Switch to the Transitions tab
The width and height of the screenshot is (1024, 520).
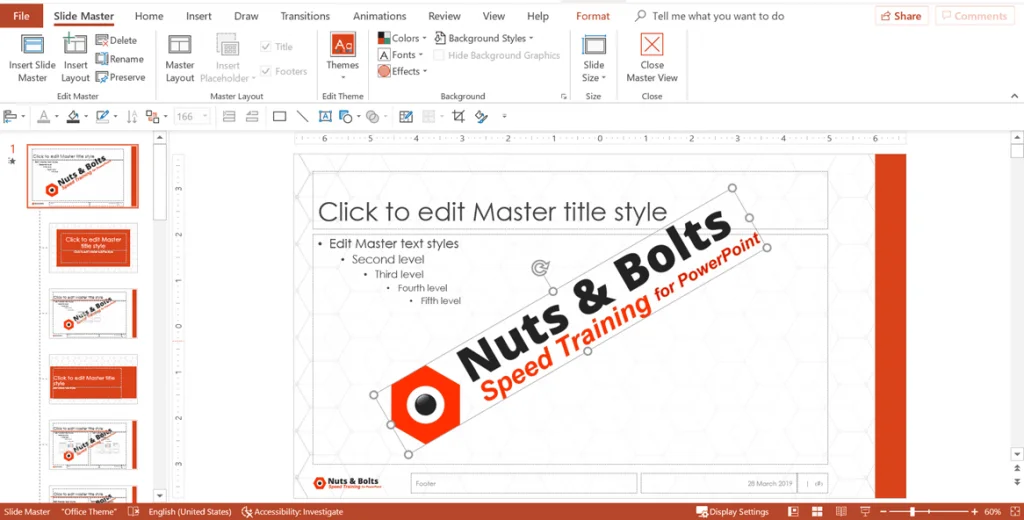click(305, 16)
